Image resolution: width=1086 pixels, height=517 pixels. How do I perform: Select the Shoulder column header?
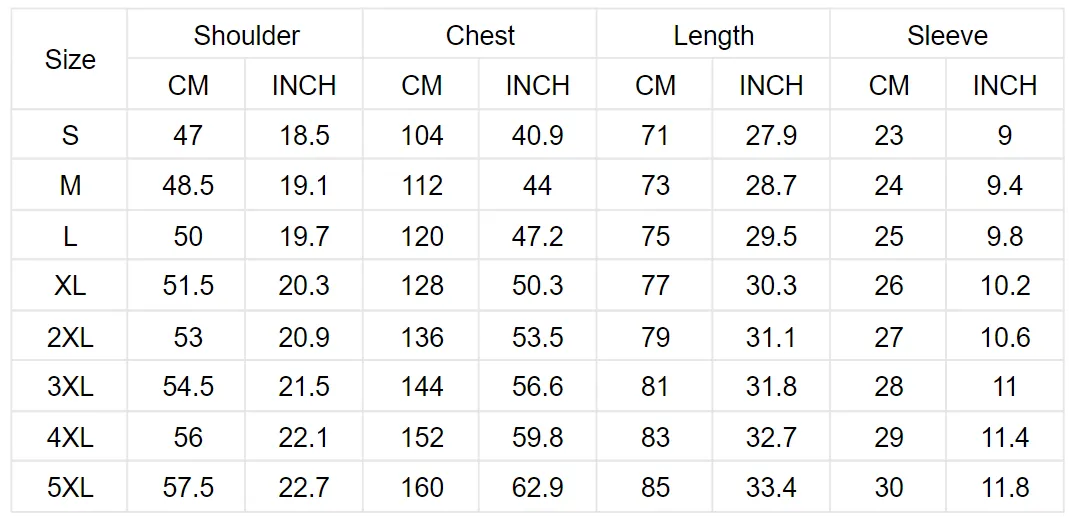[x=246, y=35]
